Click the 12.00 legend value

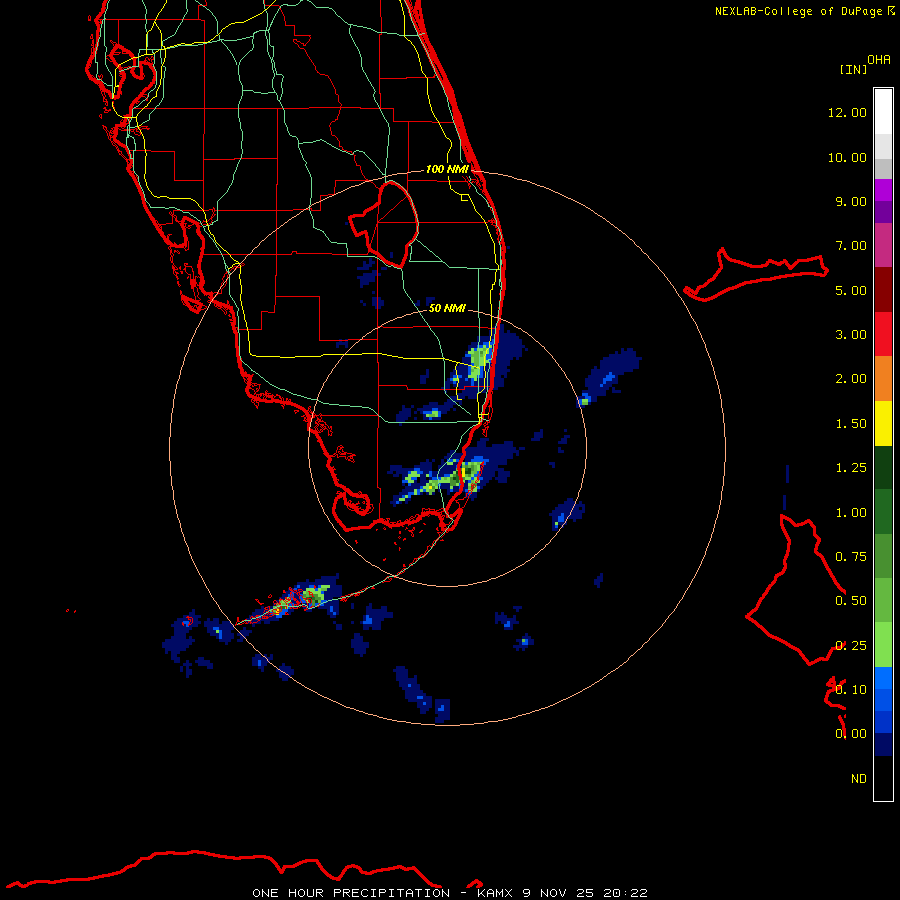(847, 112)
